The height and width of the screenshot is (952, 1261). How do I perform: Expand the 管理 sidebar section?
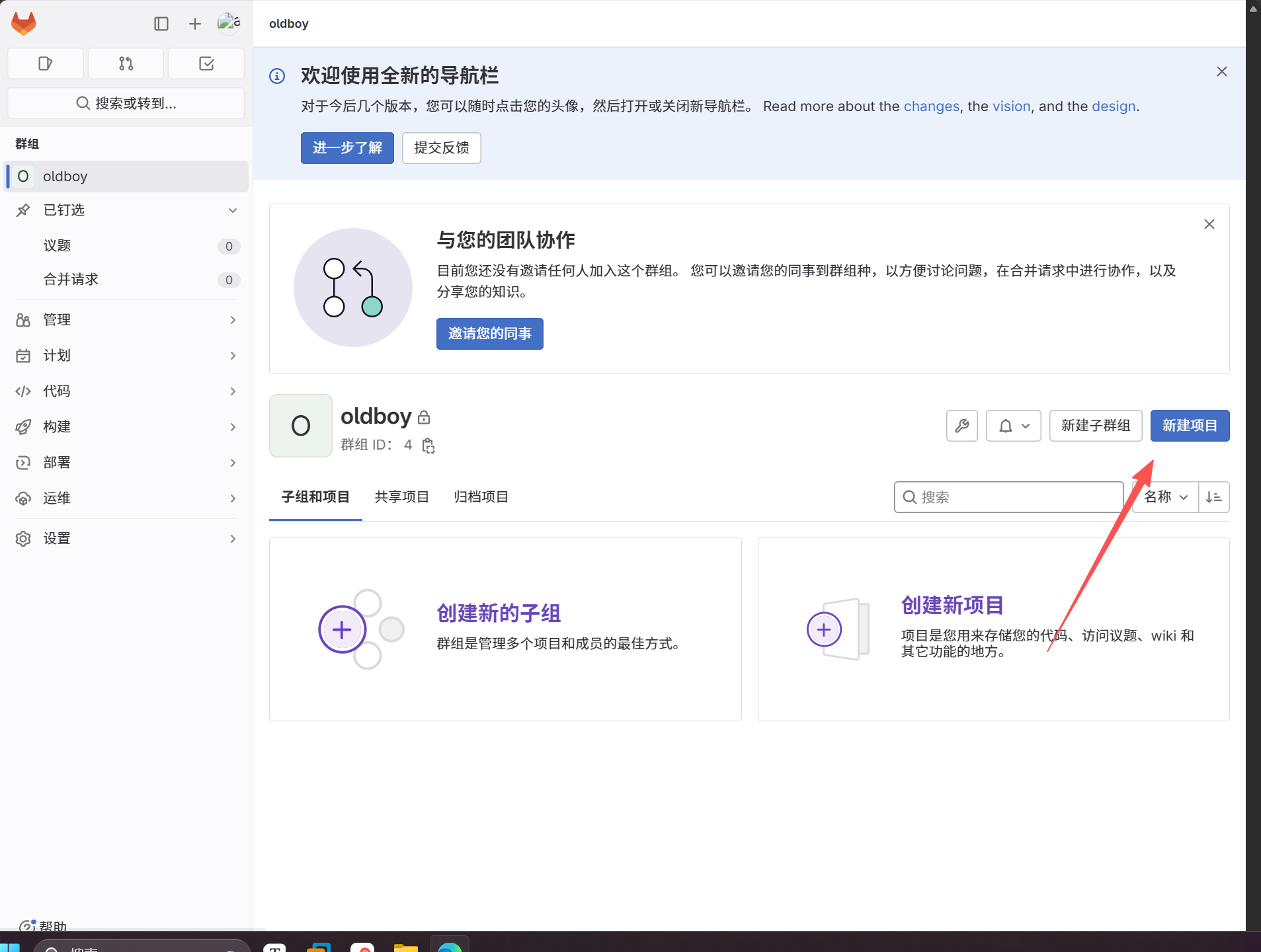tap(126, 320)
